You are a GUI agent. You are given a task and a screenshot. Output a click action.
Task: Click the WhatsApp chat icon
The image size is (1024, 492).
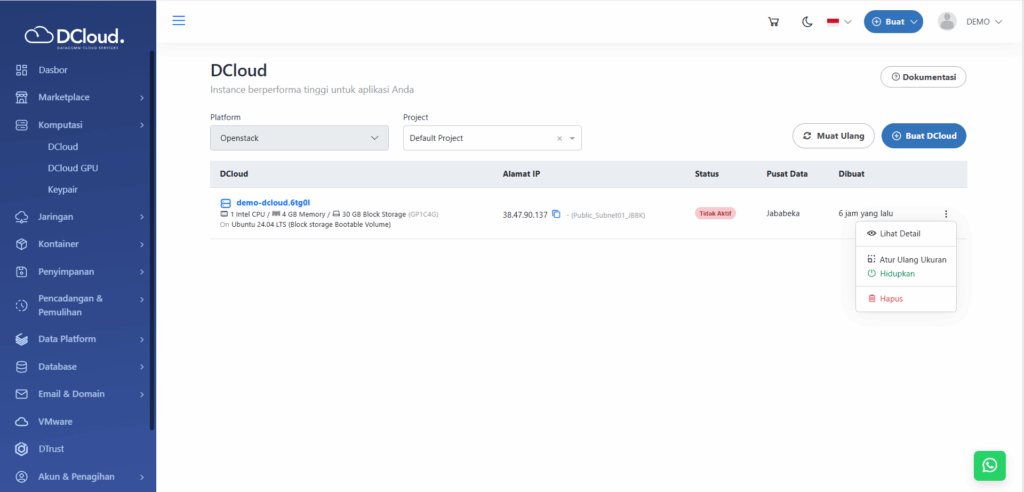989,465
